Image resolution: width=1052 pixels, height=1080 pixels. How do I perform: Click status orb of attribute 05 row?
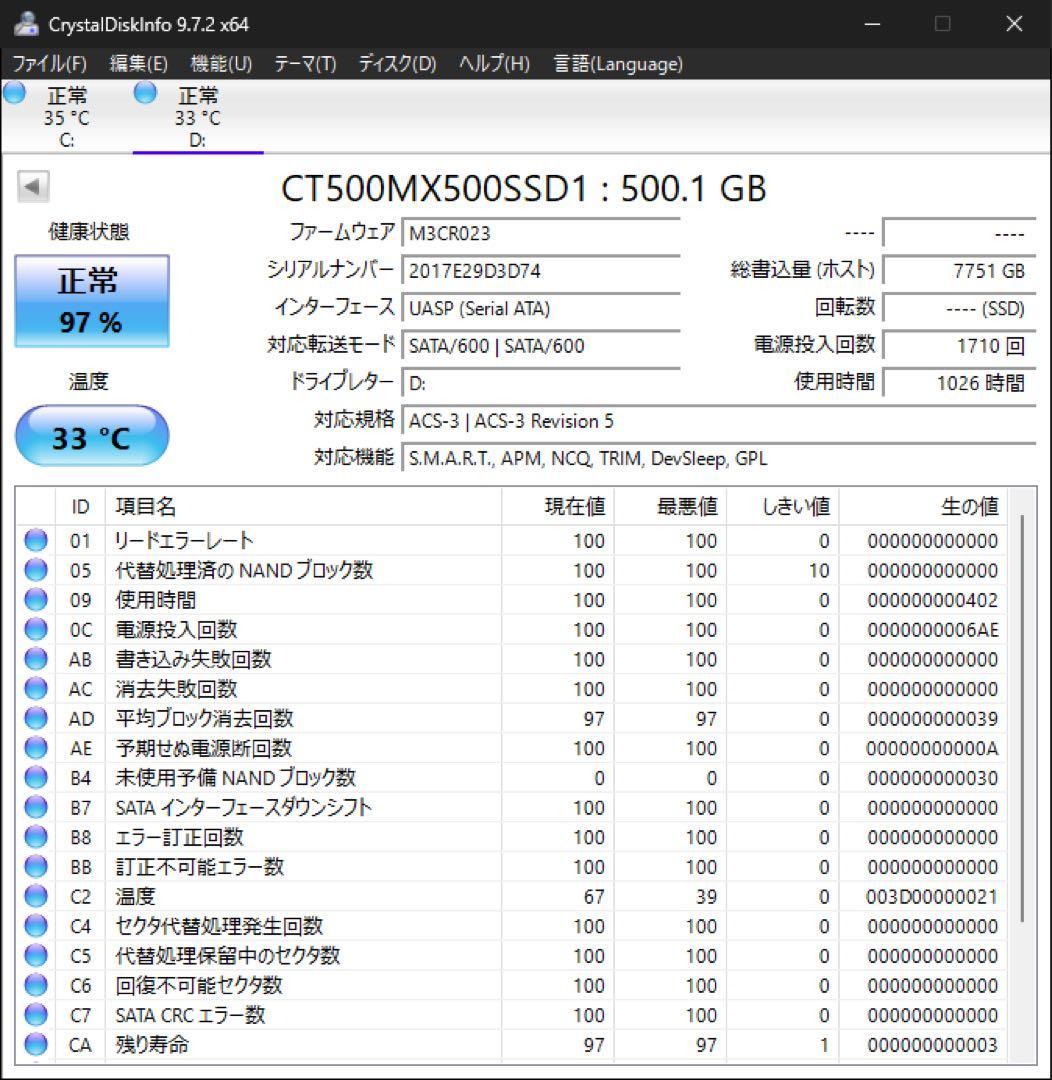coord(36,570)
